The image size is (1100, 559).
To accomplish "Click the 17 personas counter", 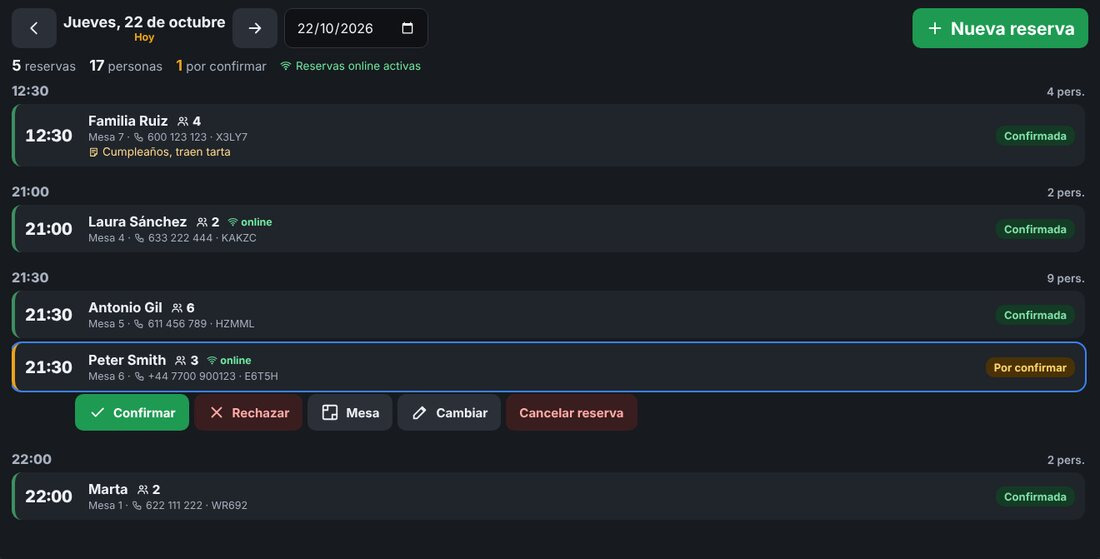I will point(126,66).
